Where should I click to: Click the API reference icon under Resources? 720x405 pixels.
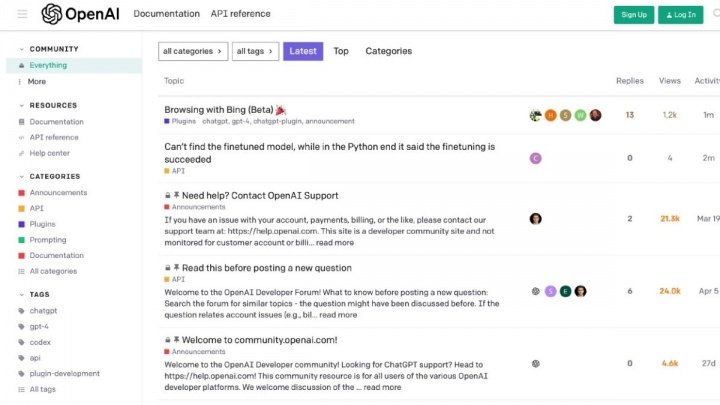pos(21,138)
